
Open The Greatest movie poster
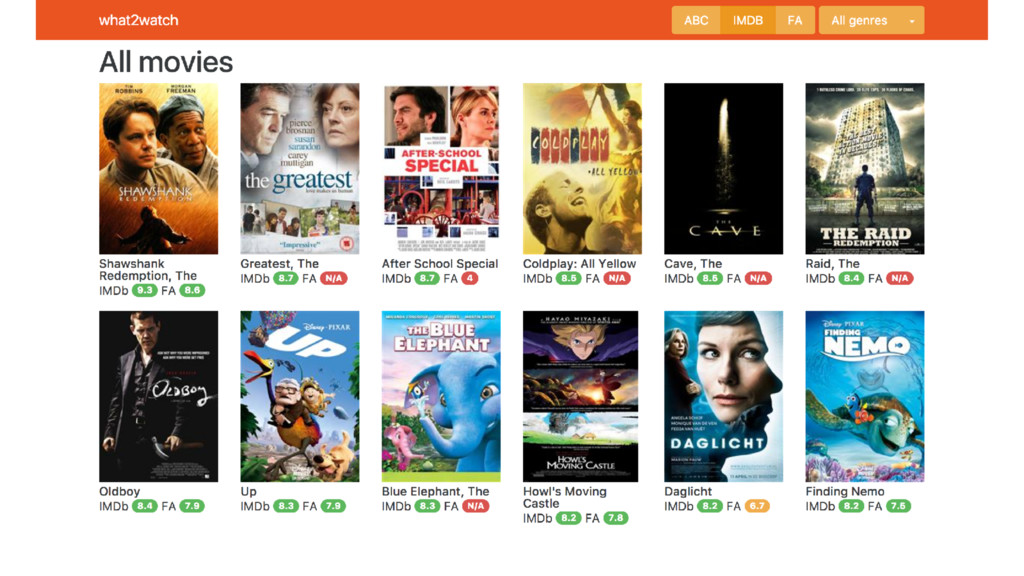click(x=300, y=168)
